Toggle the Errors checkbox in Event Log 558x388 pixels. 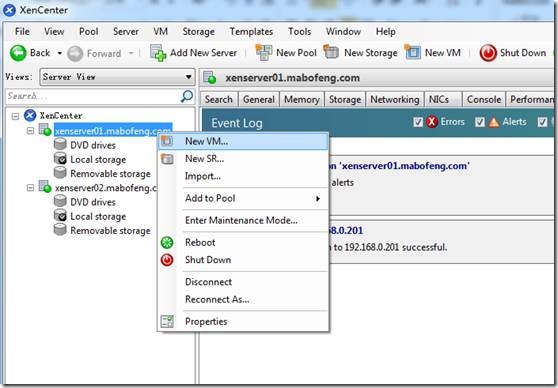point(418,122)
